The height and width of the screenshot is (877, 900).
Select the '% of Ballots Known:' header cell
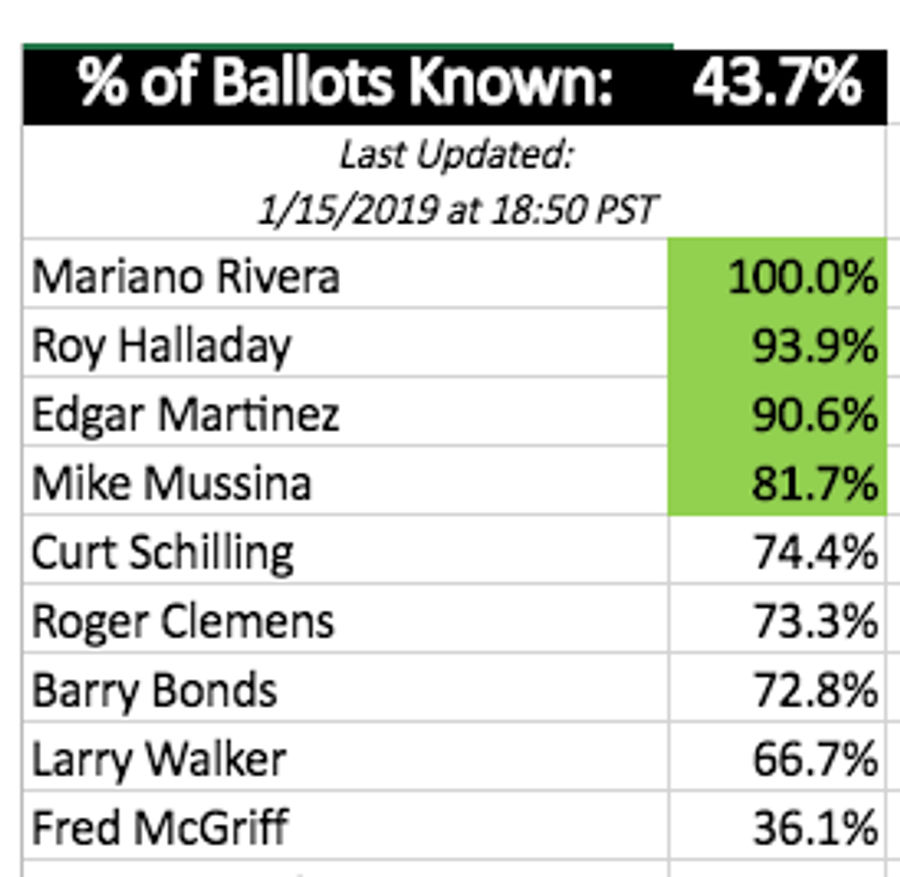click(346, 84)
